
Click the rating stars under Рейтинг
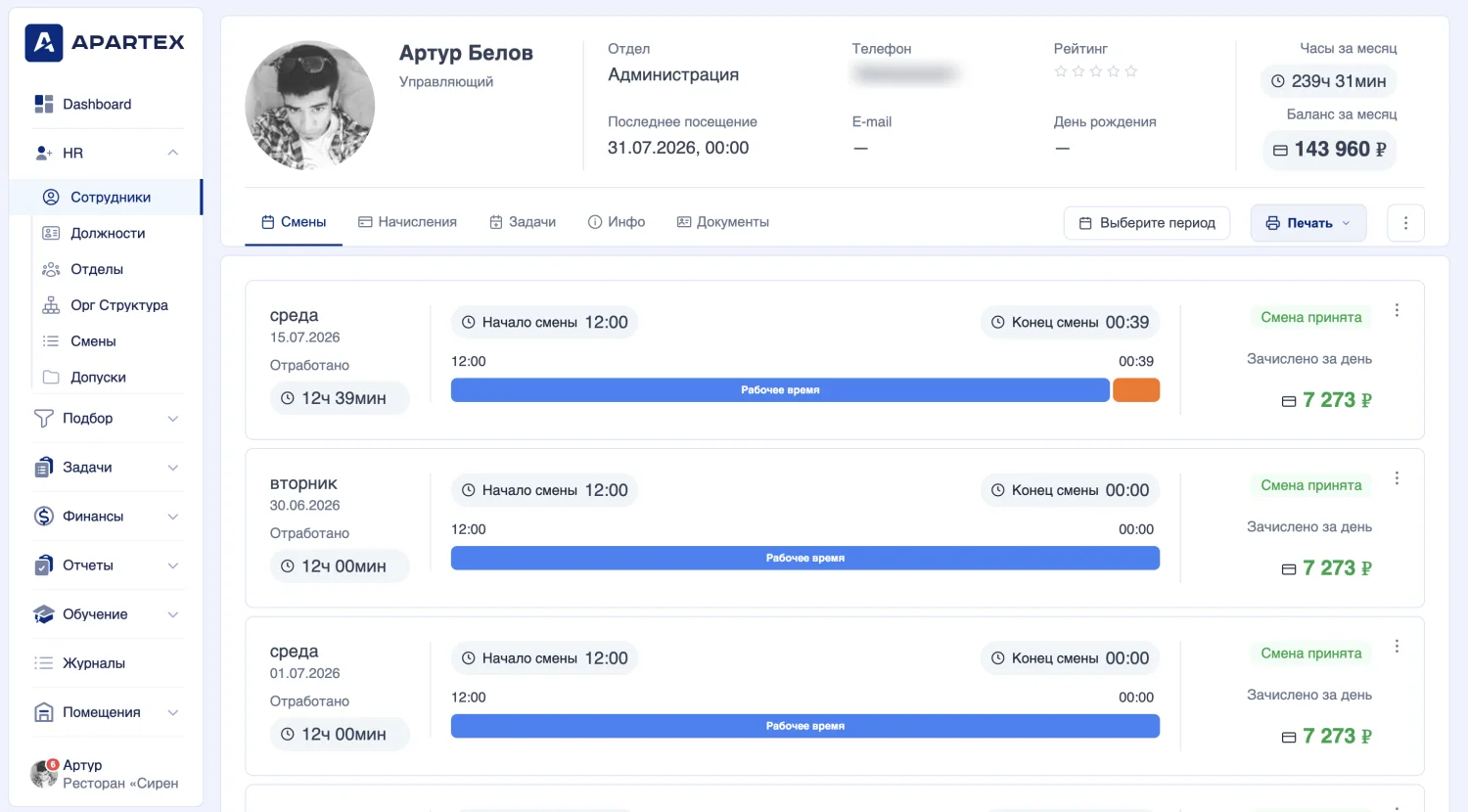click(x=1096, y=71)
